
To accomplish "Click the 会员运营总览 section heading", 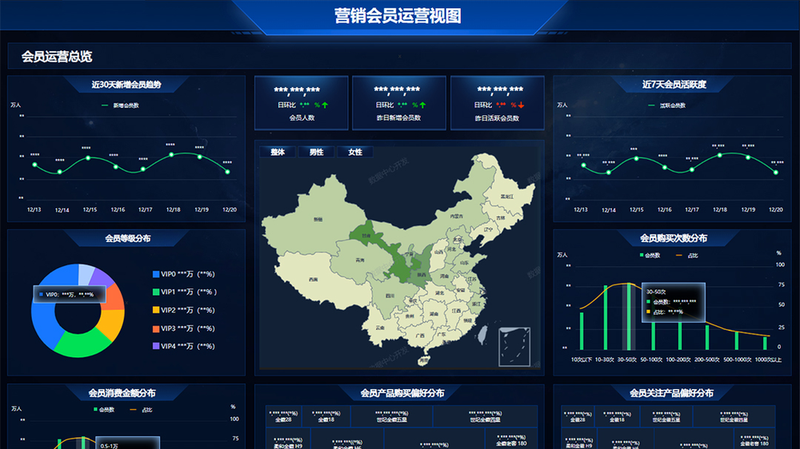I will [x=57, y=57].
